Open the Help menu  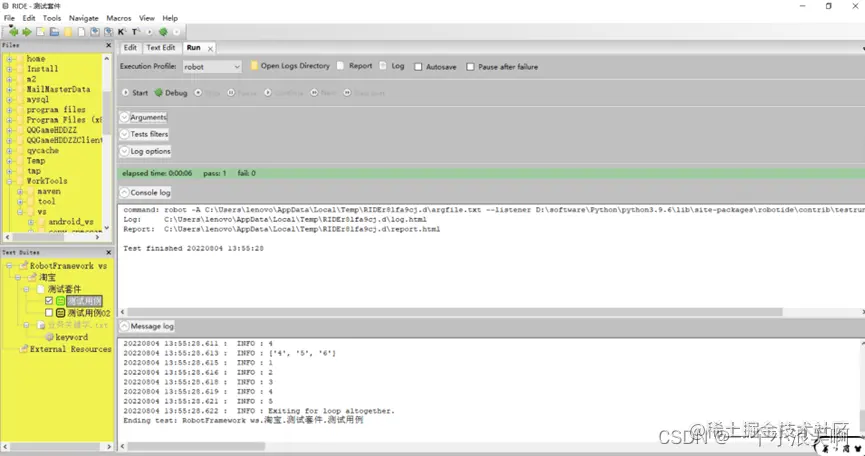coord(170,18)
